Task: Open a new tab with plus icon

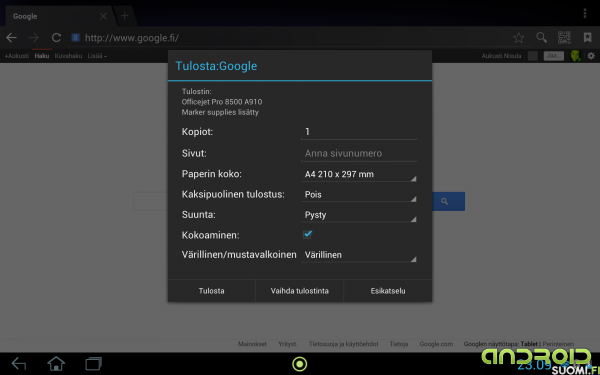Action: pyautogui.click(x=124, y=16)
